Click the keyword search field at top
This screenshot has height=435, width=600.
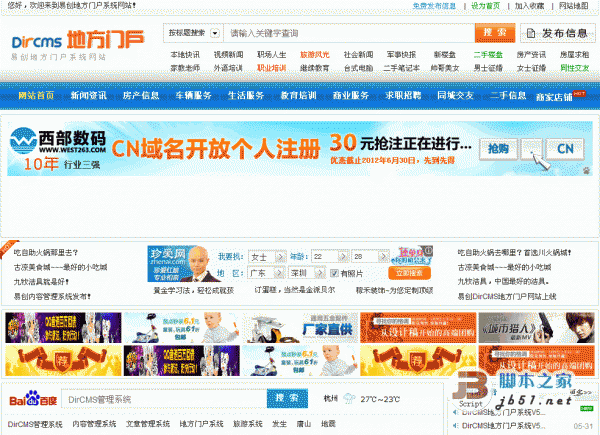(349, 33)
